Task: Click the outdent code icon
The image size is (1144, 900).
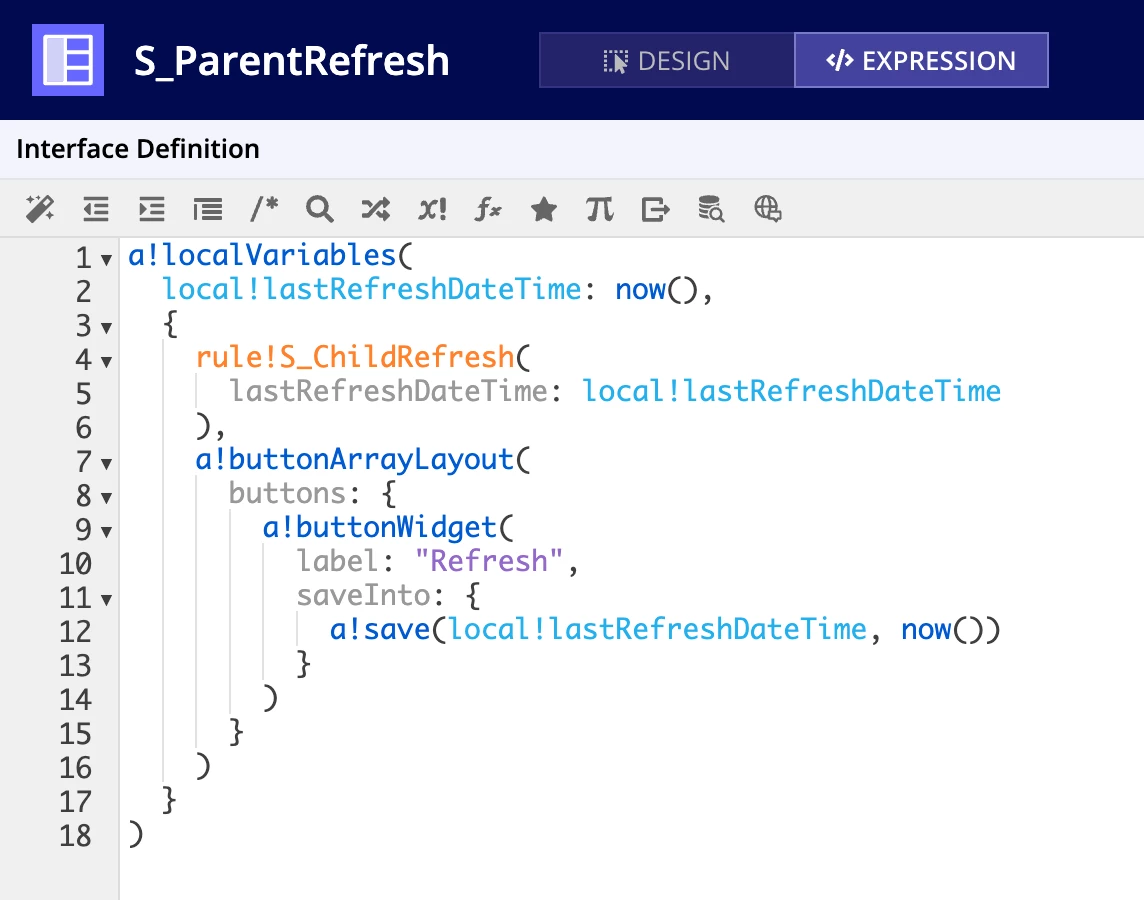Action: (96, 209)
